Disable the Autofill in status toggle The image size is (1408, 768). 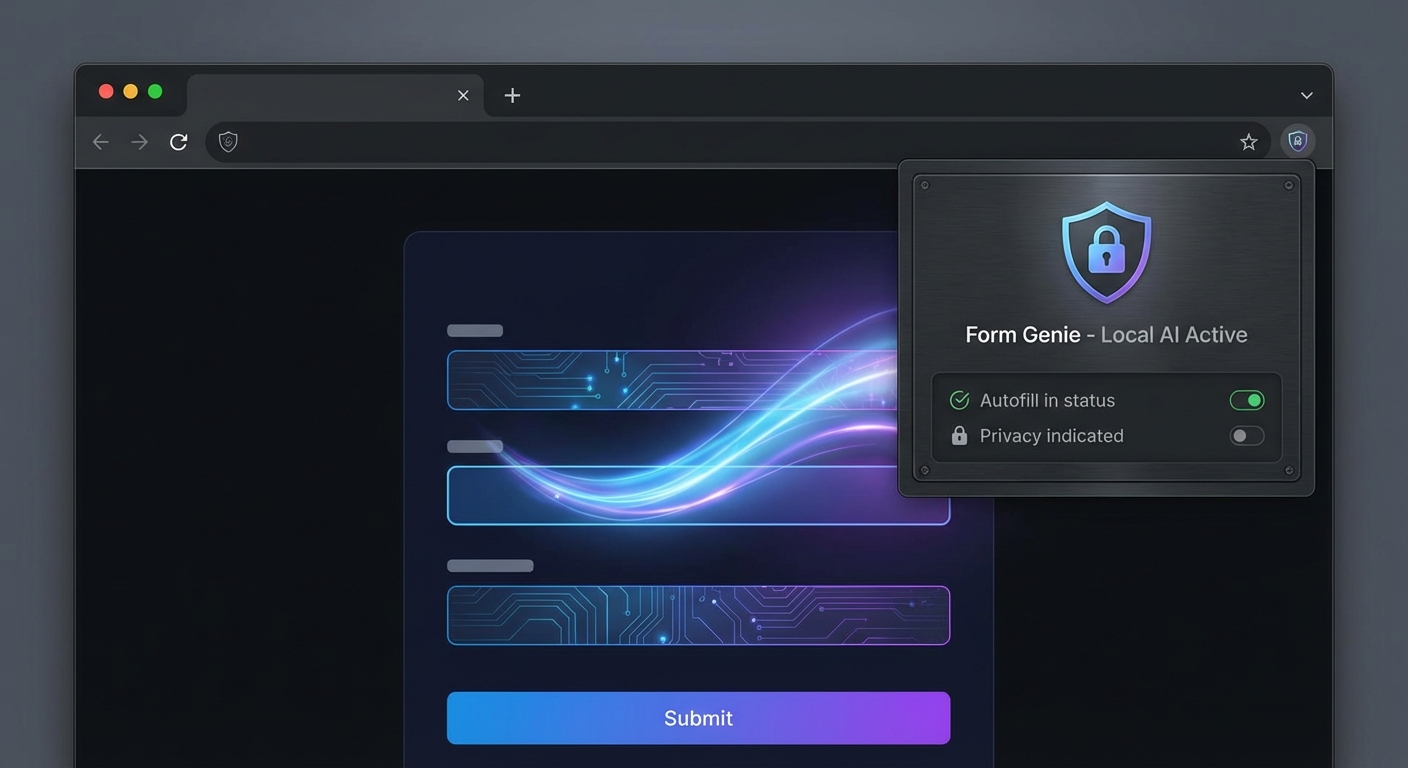(x=1246, y=399)
